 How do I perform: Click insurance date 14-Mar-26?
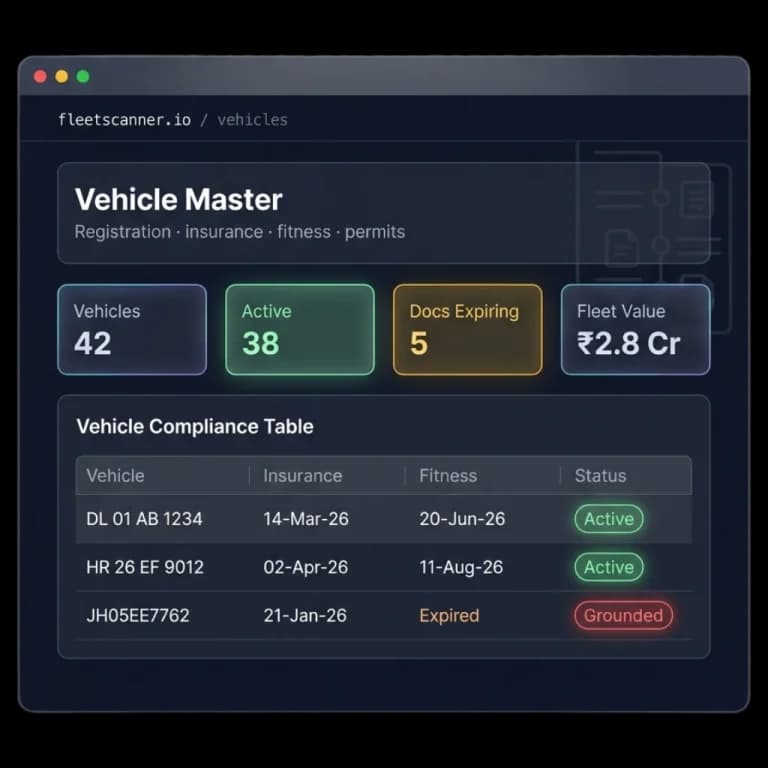pyautogui.click(x=306, y=519)
